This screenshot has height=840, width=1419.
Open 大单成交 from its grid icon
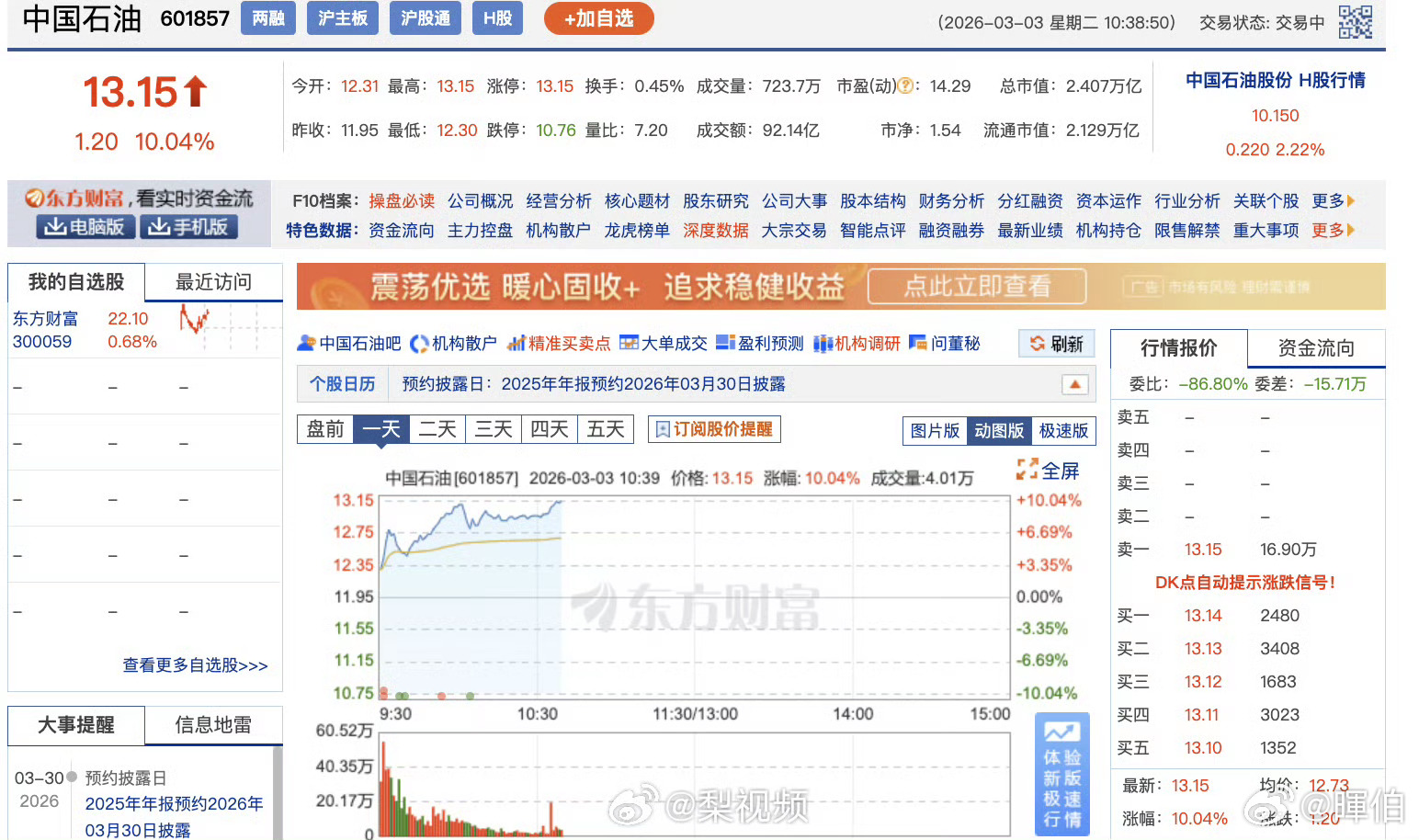(x=629, y=343)
